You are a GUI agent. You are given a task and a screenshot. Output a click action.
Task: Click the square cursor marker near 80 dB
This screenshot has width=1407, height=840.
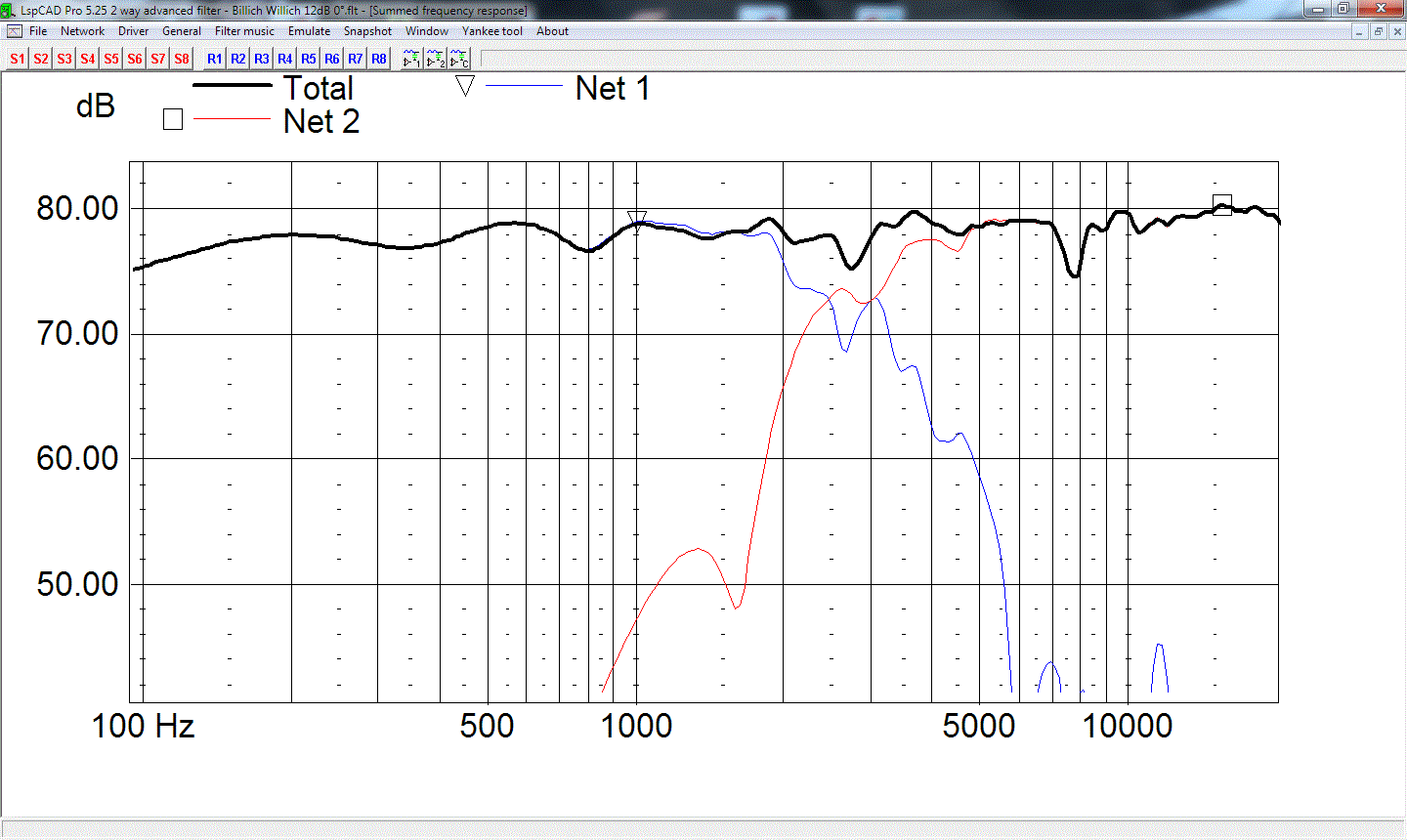[x=1221, y=205]
